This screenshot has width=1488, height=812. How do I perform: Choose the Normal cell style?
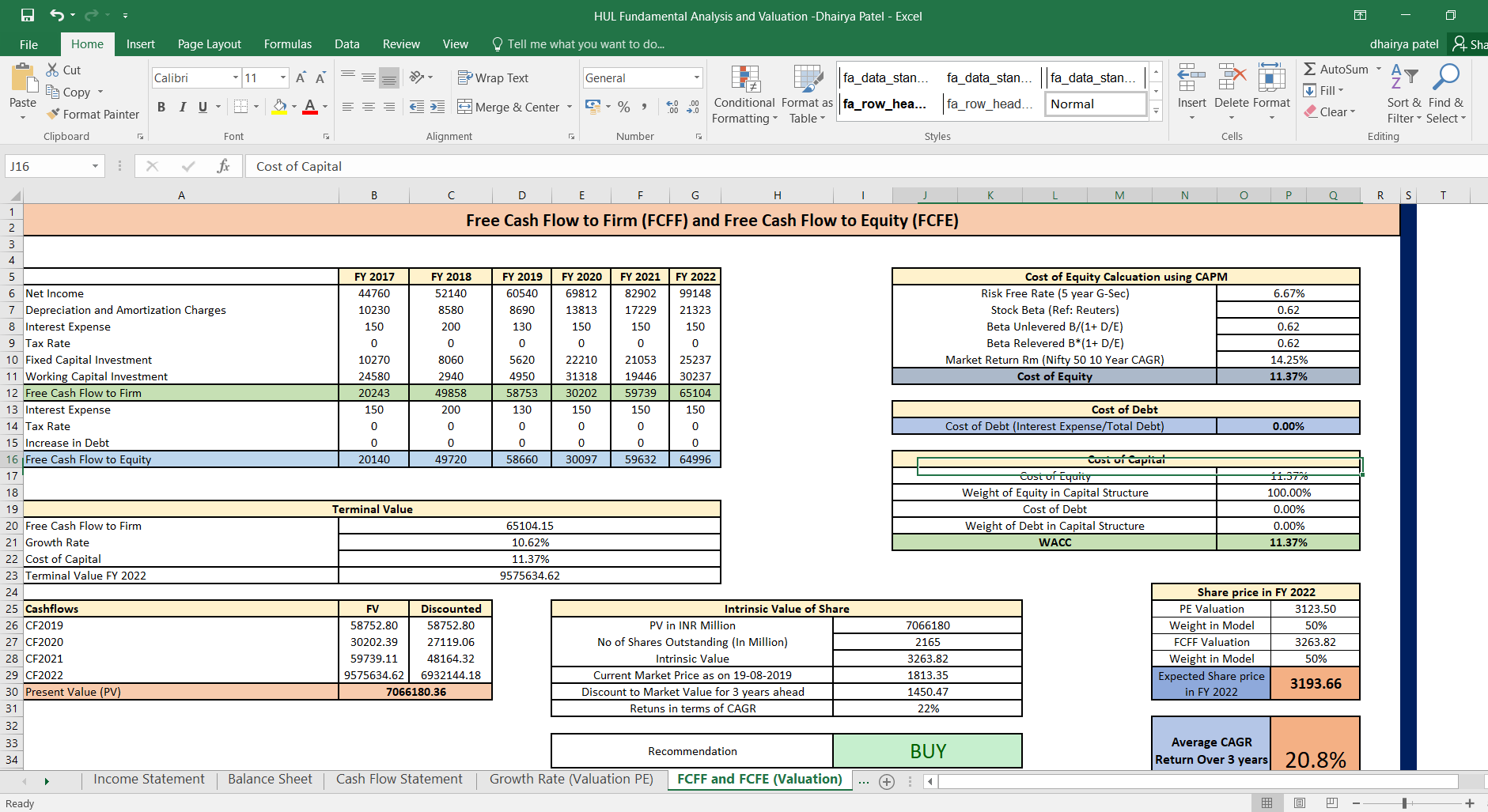pyautogui.click(x=1096, y=104)
